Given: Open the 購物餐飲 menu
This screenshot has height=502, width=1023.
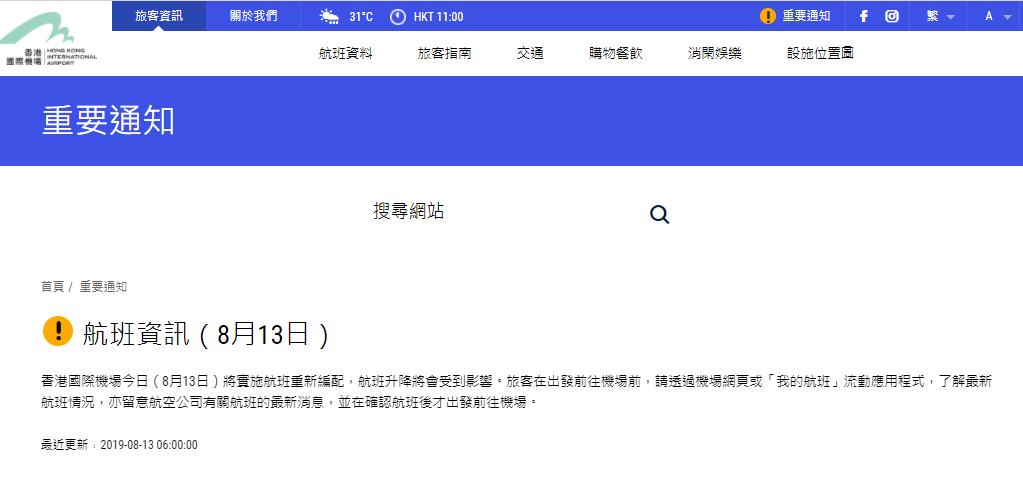Looking at the screenshot, I should (616, 54).
